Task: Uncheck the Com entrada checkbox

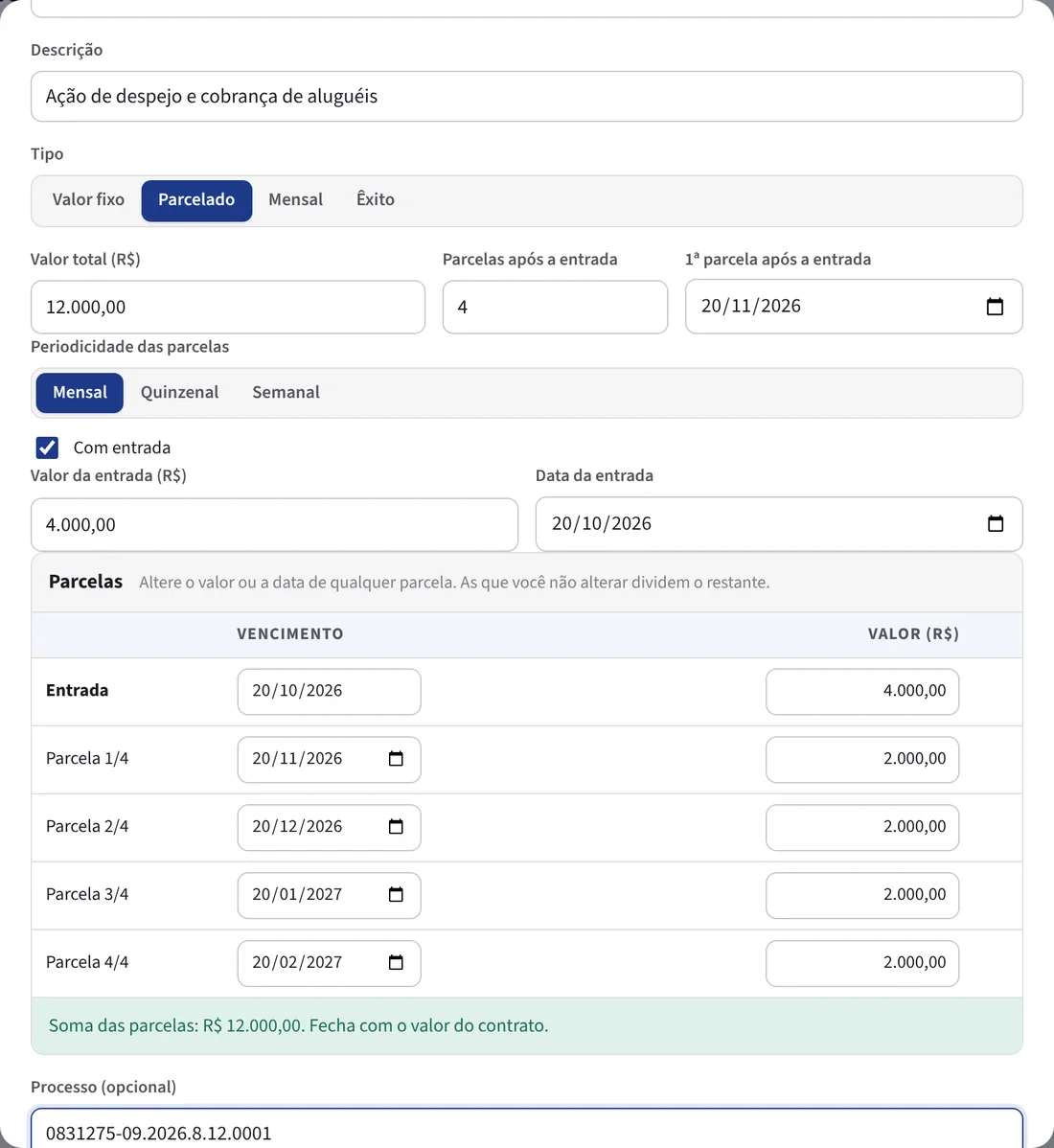Action: pyautogui.click(x=48, y=448)
